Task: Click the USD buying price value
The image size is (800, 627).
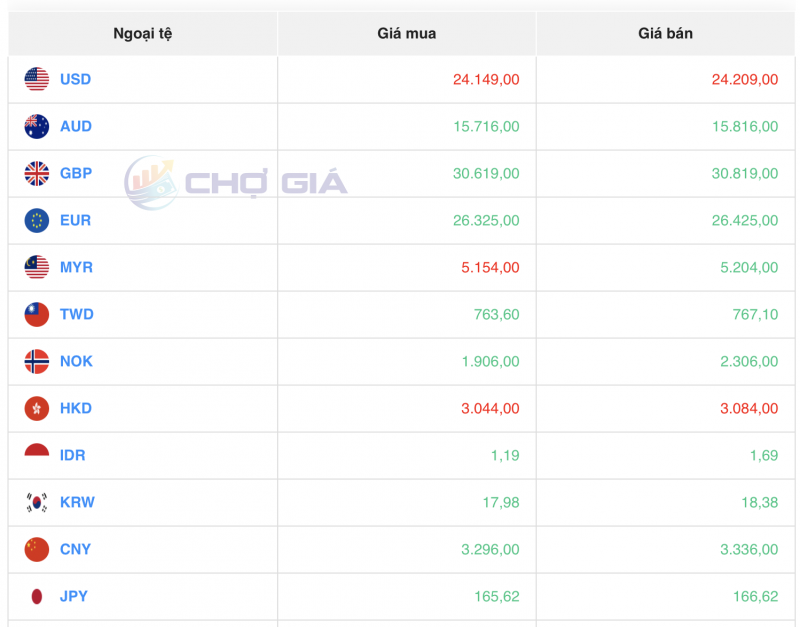Action: pos(484,79)
